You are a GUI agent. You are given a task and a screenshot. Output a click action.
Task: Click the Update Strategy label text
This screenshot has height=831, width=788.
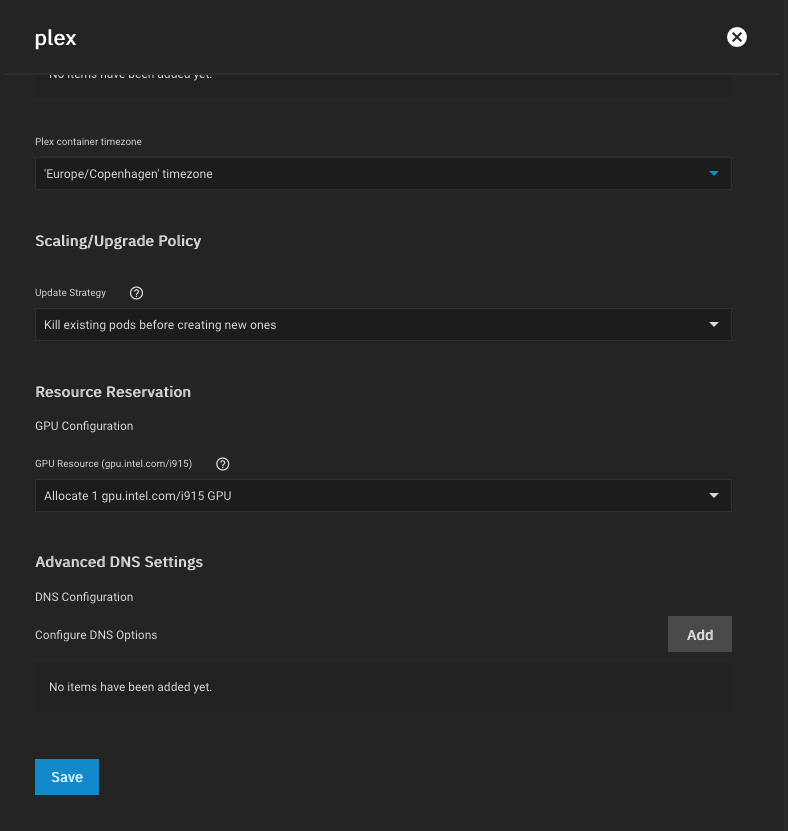coord(70,293)
